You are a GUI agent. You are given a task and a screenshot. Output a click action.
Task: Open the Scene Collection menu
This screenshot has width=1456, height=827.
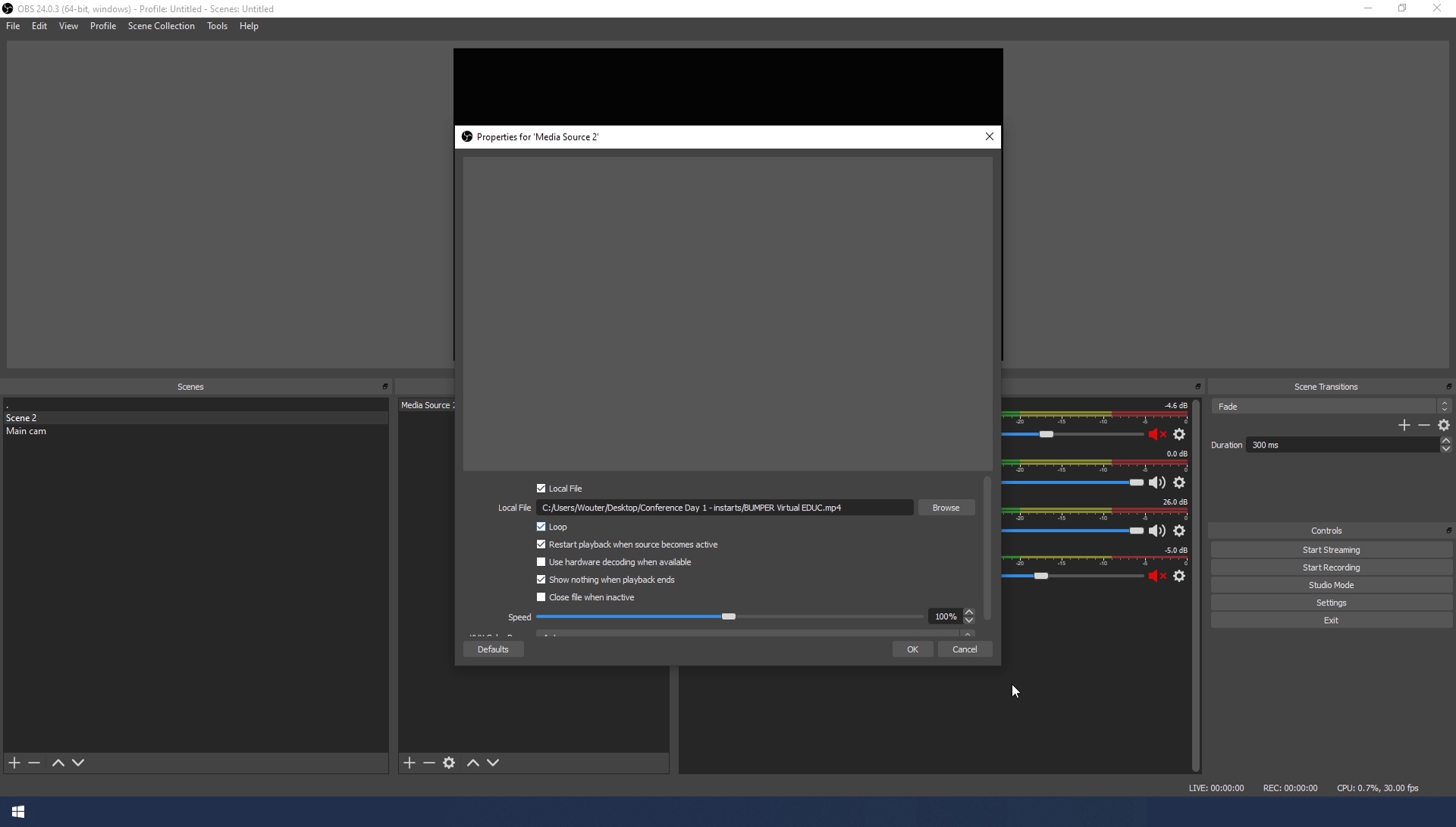tap(161, 26)
